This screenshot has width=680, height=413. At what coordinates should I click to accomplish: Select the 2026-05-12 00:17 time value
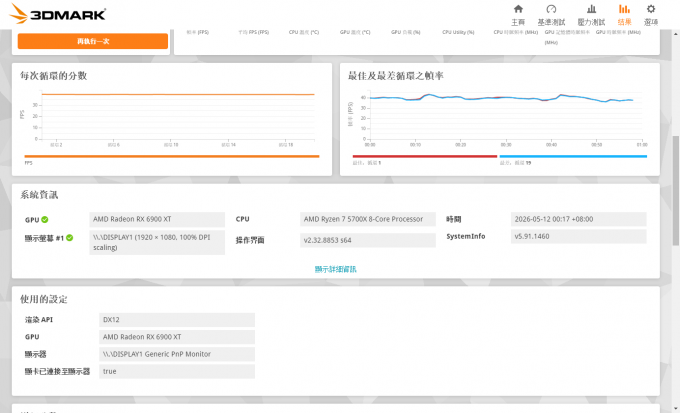(x=579, y=220)
